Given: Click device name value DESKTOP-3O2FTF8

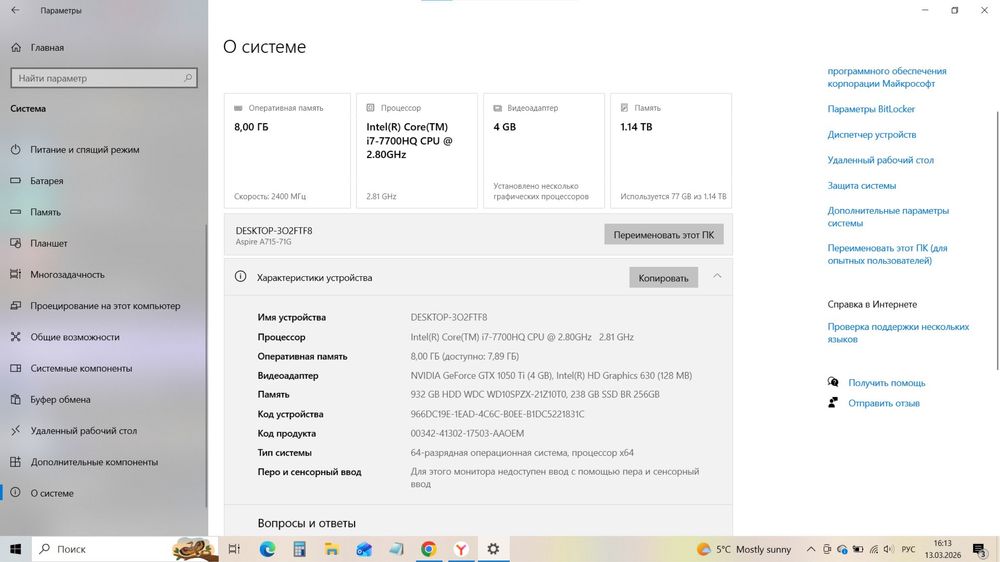Looking at the screenshot, I should pos(448,317).
